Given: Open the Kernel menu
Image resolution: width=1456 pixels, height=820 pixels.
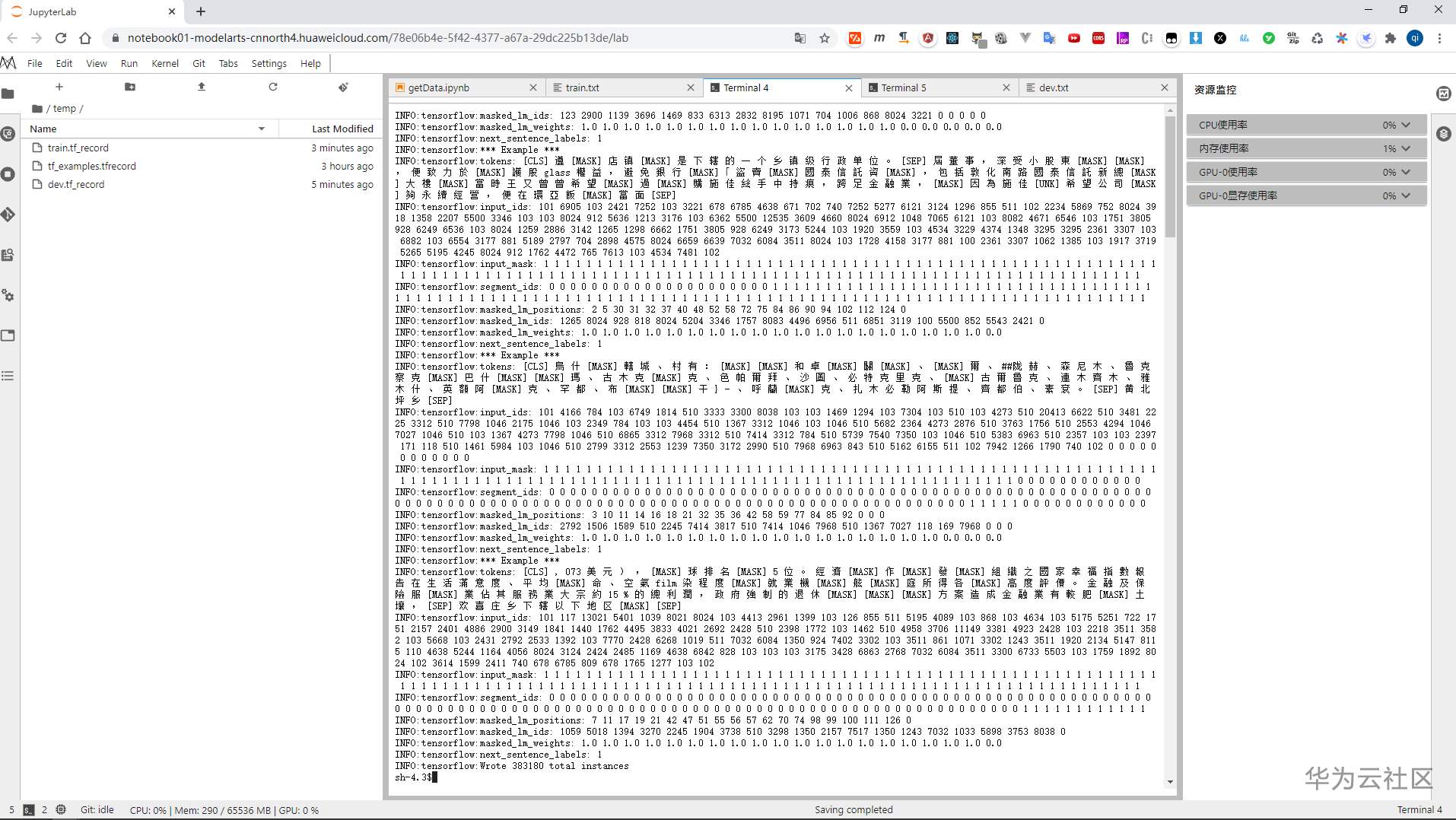Looking at the screenshot, I should click(x=165, y=64).
